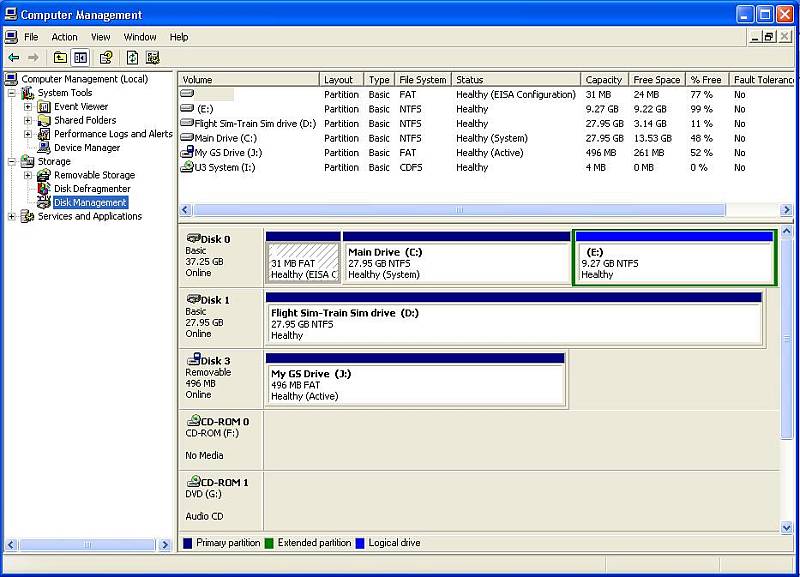Click the Refresh toolbar icon

pyautogui.click(x=132, y=58)
